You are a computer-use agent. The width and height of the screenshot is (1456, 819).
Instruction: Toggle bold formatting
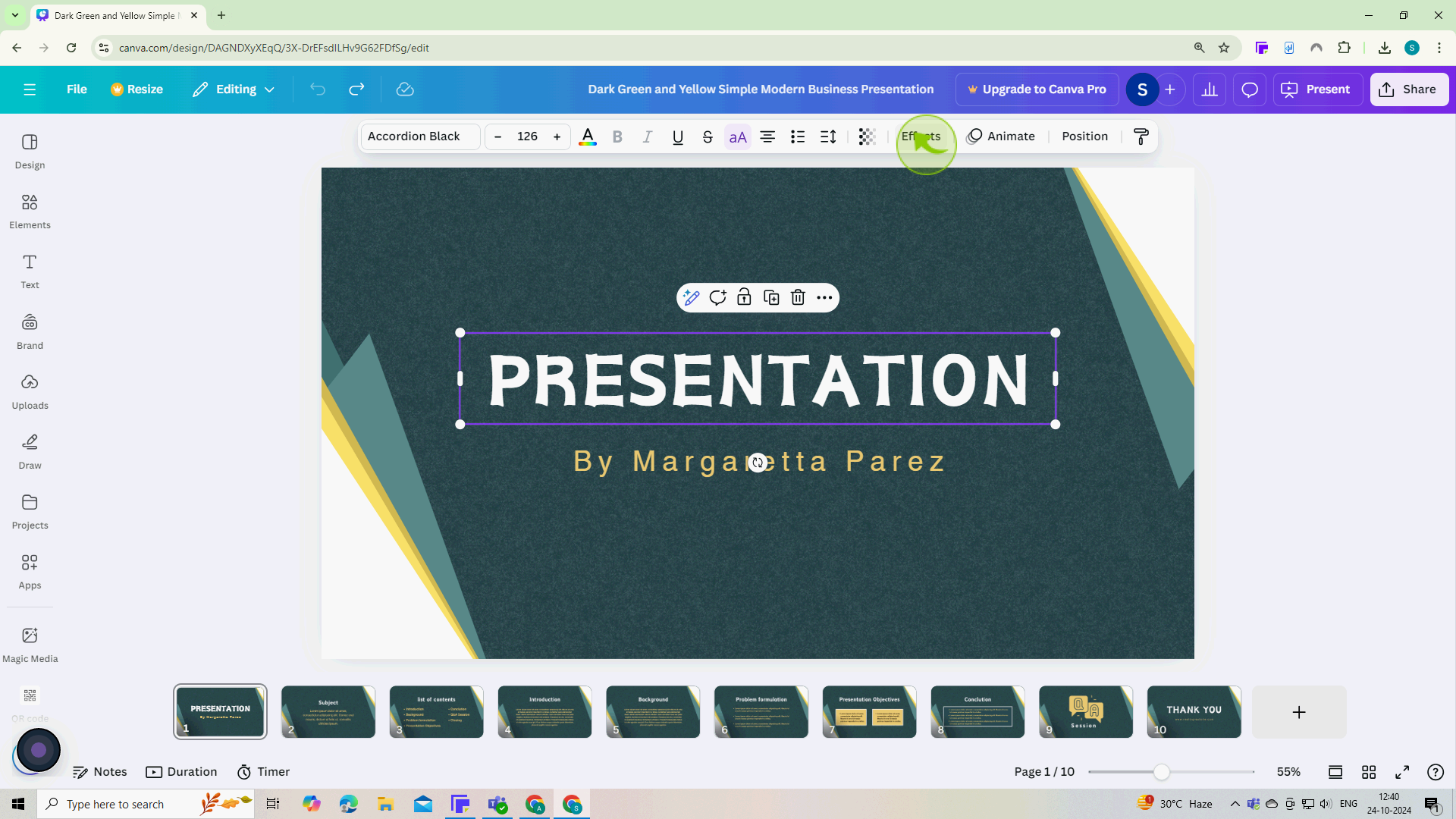(x=617, y=136)
